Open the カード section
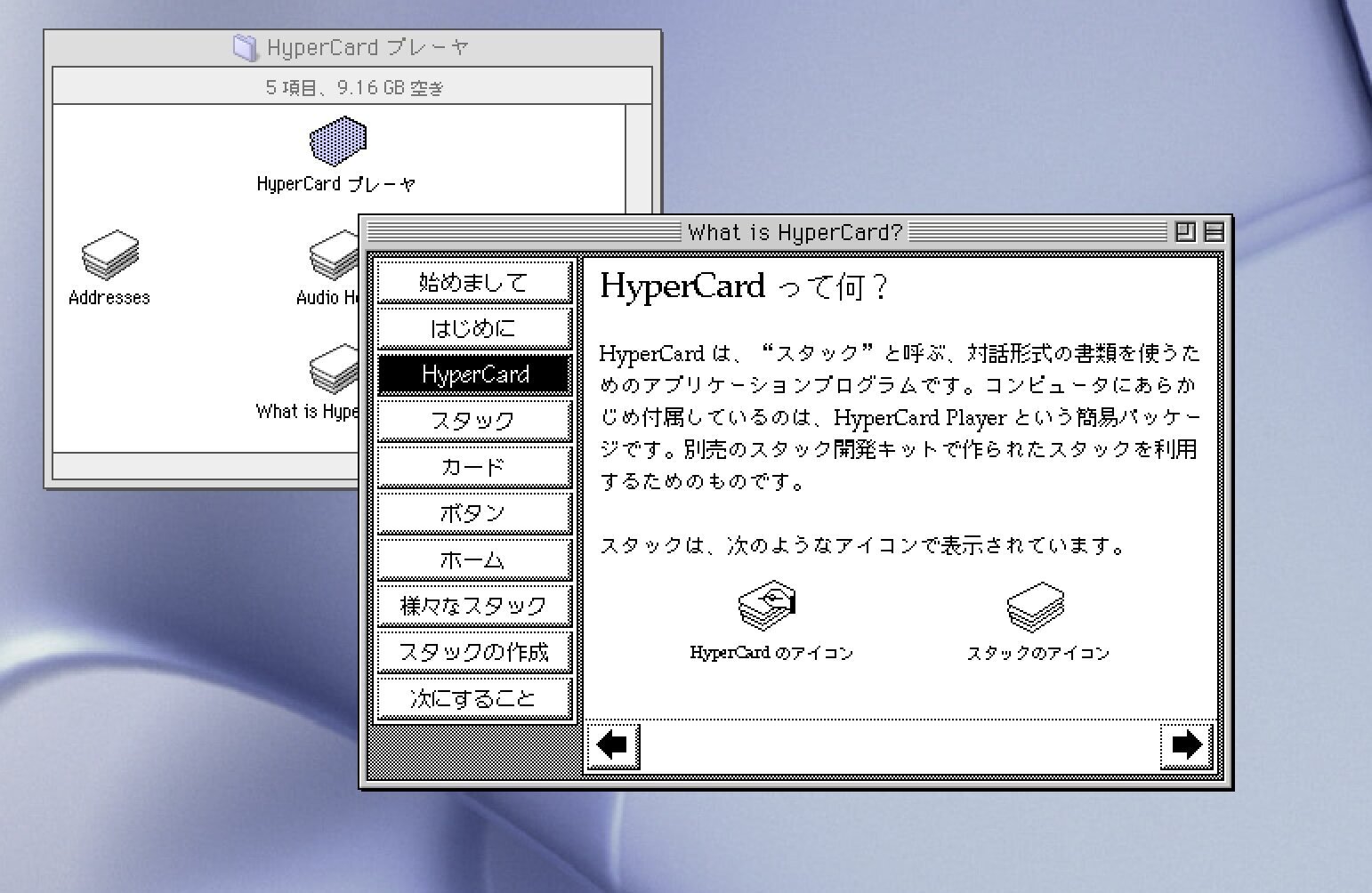The width and height of the screenshot is (1372, 893). (473, 467)
